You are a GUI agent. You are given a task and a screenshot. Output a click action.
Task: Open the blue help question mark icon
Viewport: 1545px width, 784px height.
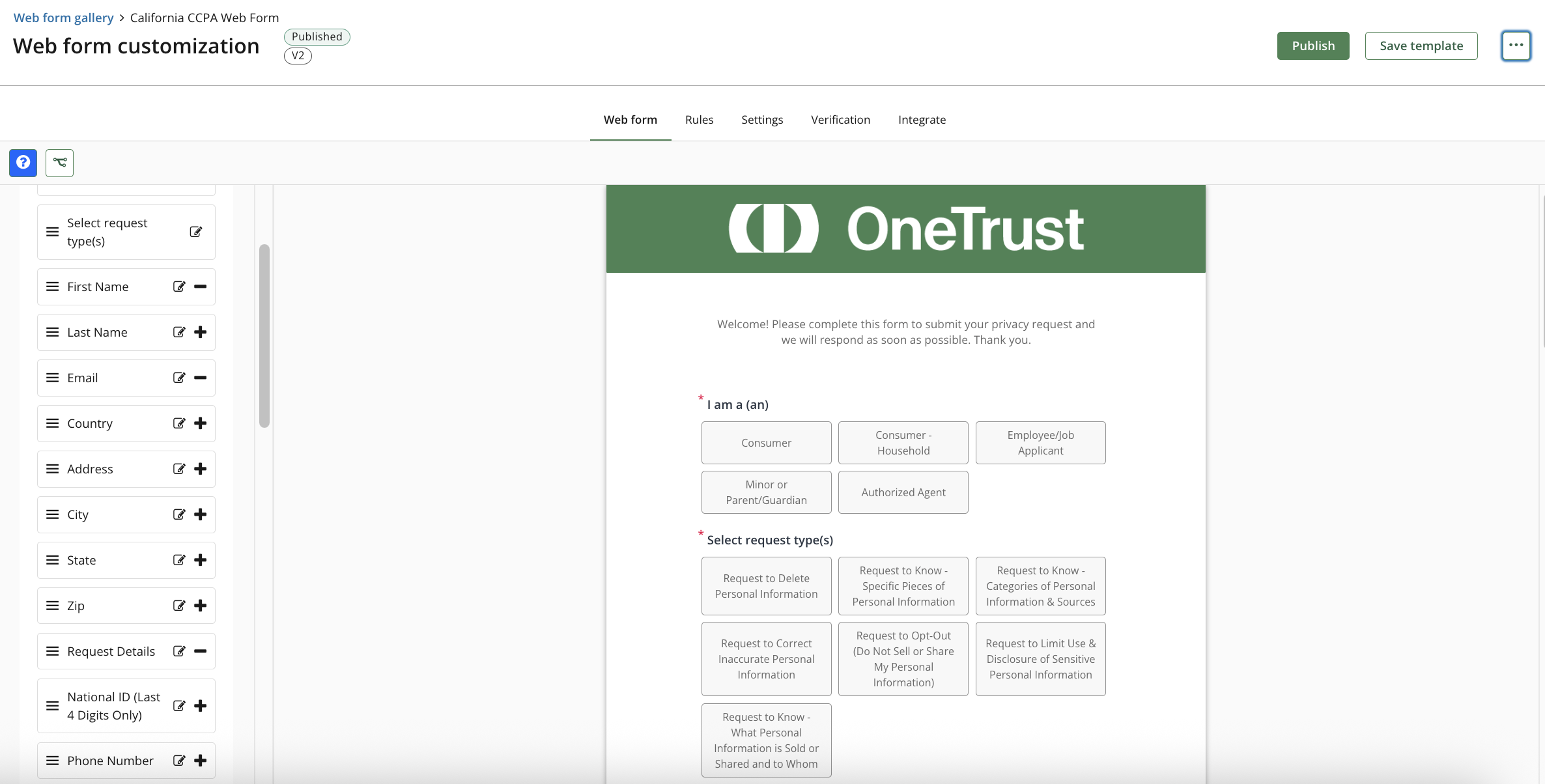point(23,163)
